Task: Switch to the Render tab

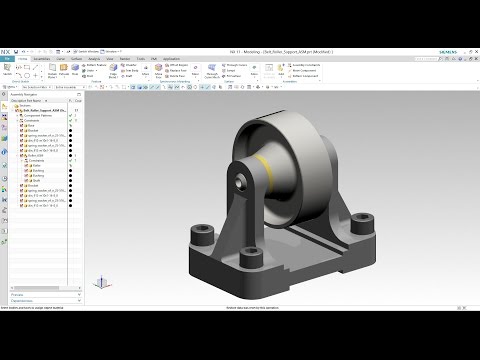Action: tap(125, 59)
